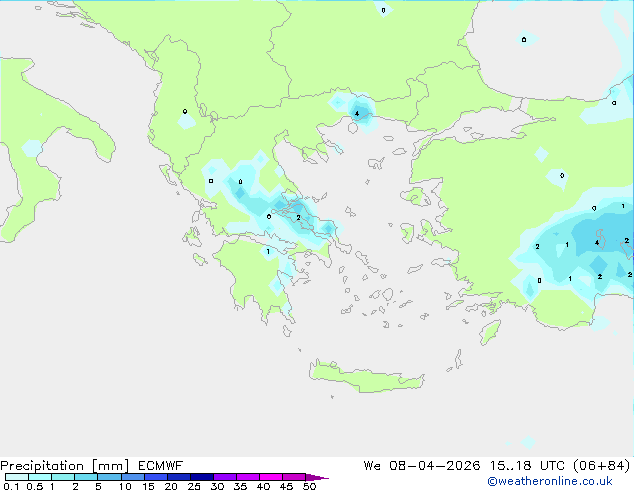The width and height of the screenshot is (634, 490).
Task: Click the legend tick label '15'
Action: pyautogui.click(x=148, y=486)
